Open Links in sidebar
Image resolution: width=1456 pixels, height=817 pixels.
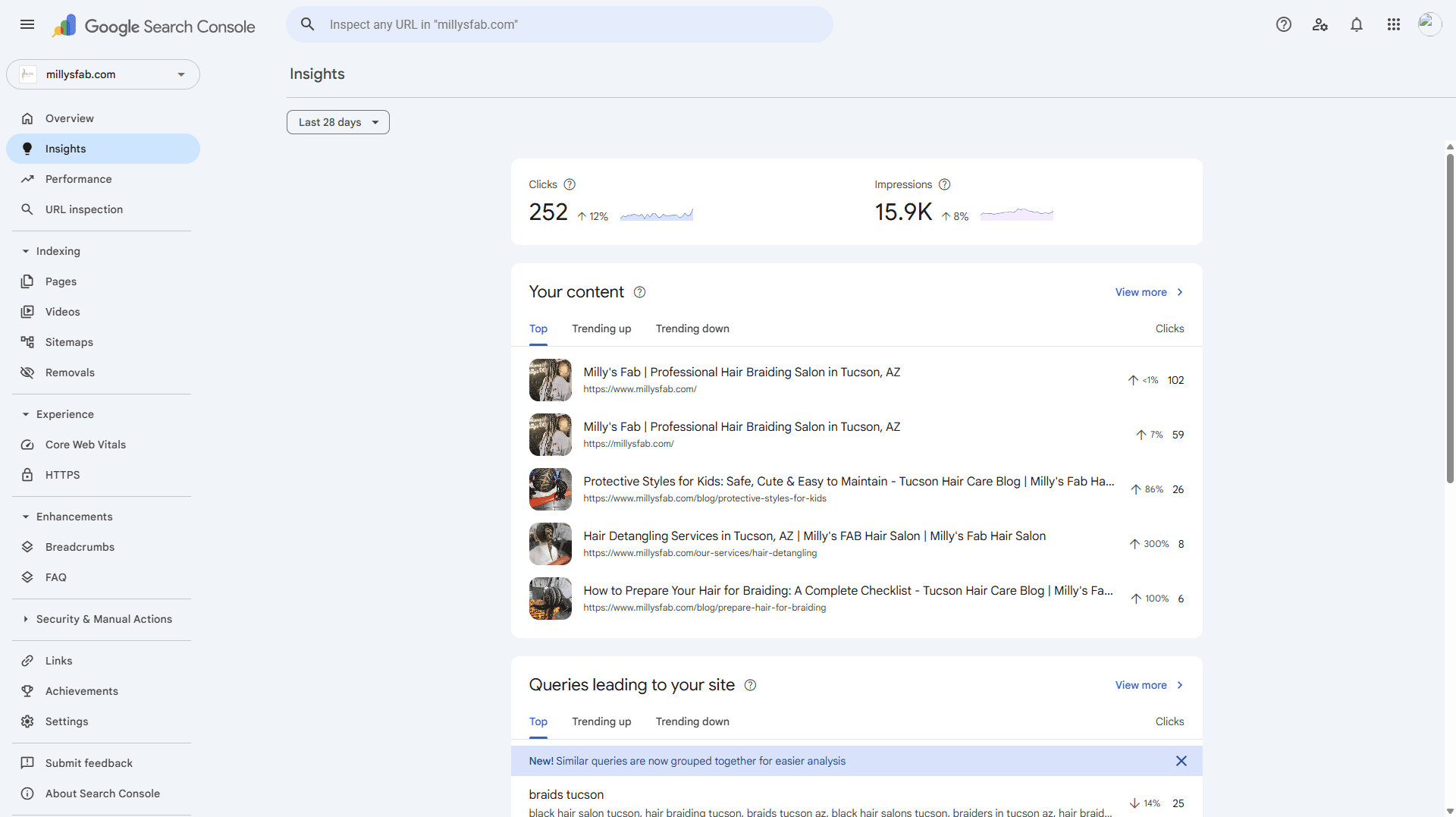pos(103,661)
